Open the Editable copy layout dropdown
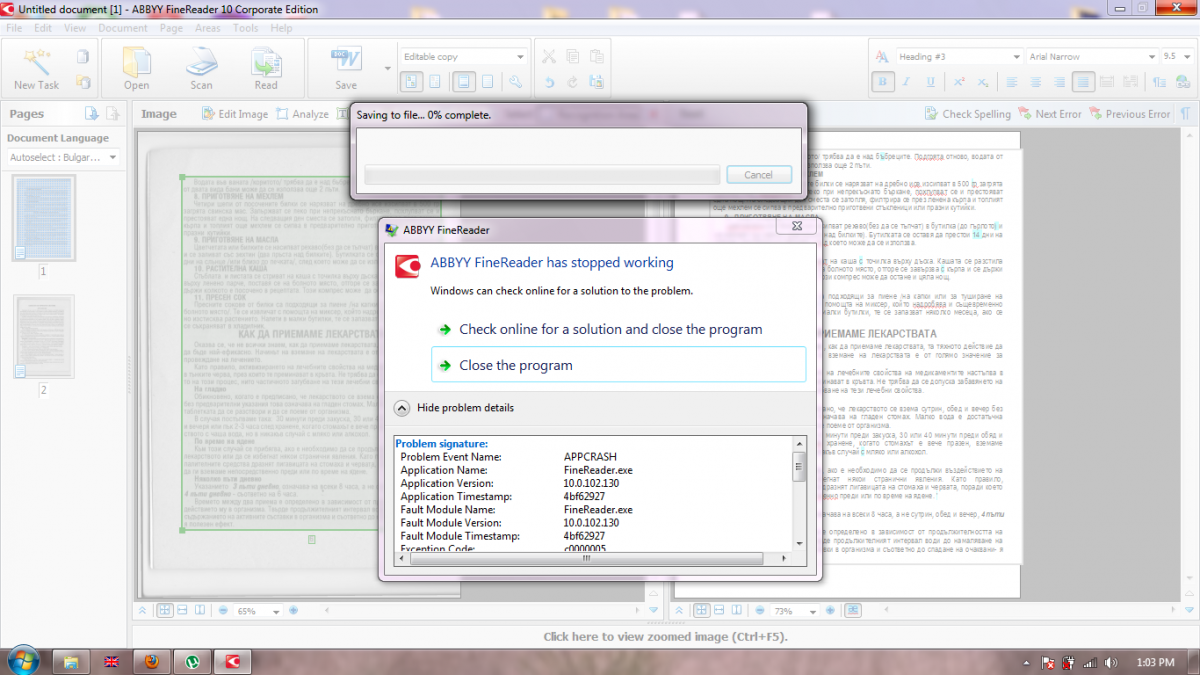Image resolution: width=1200 pixels, height=675 pixels. click(x=464, y=57)
